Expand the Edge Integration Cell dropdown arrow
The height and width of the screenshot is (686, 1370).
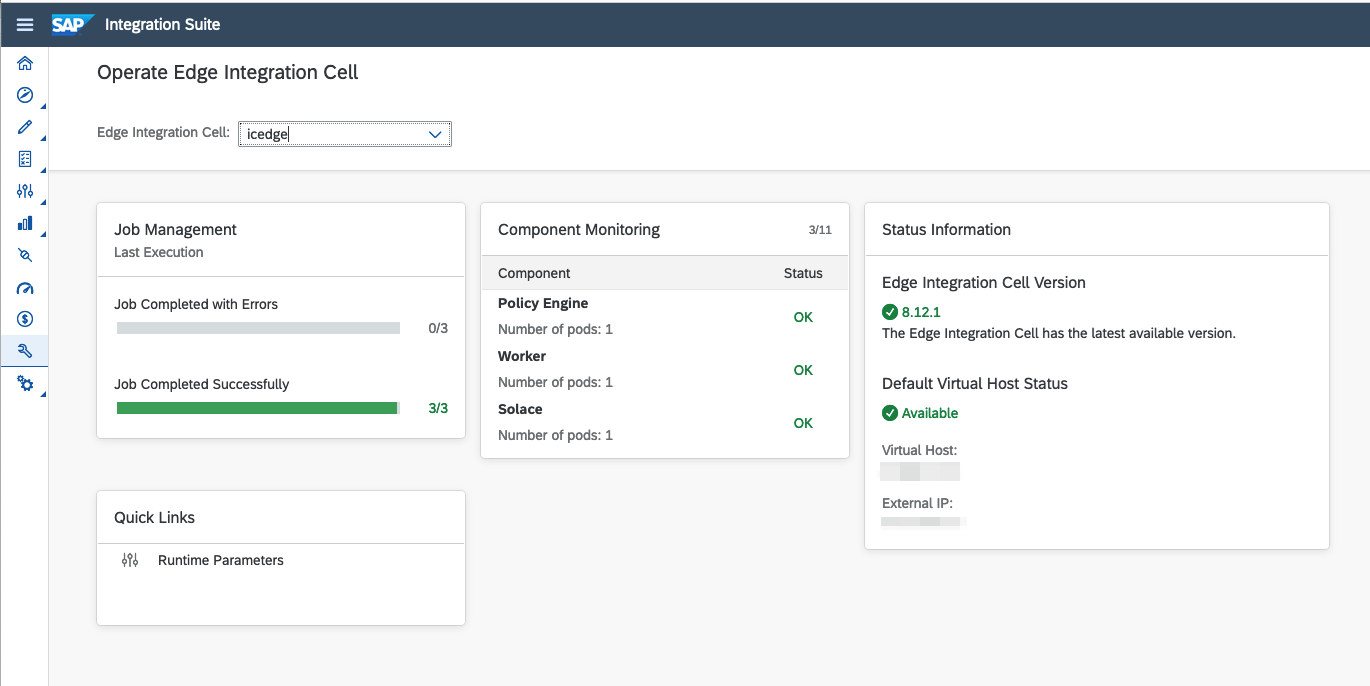click(x=435, y=134)
